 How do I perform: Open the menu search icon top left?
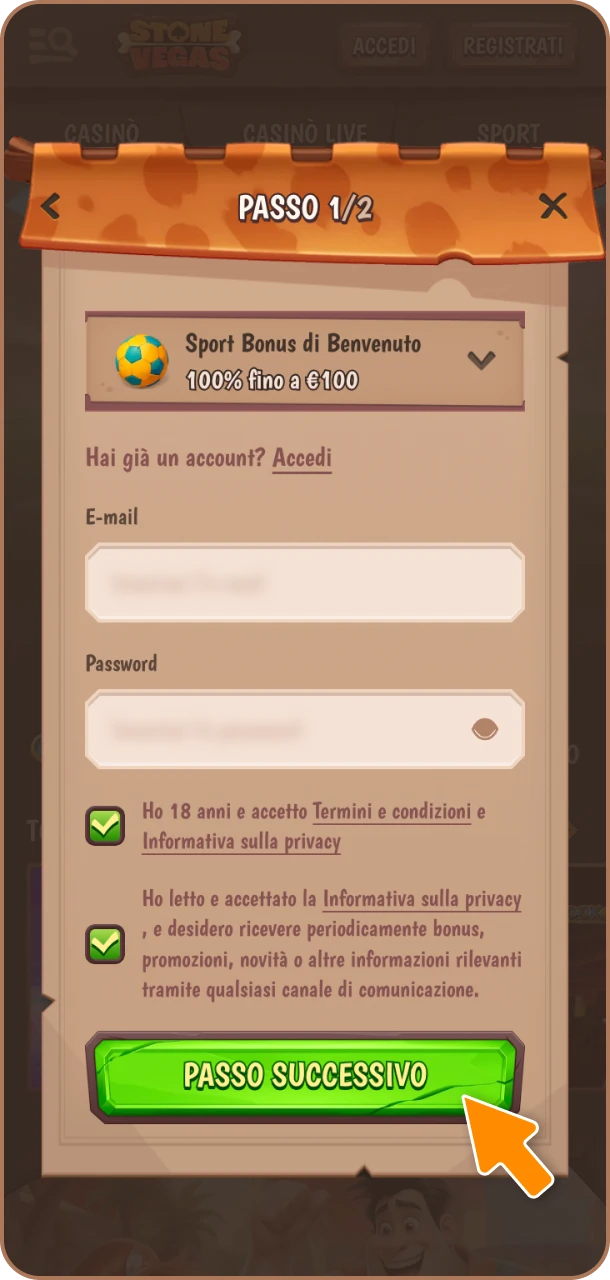pos(53,44)
